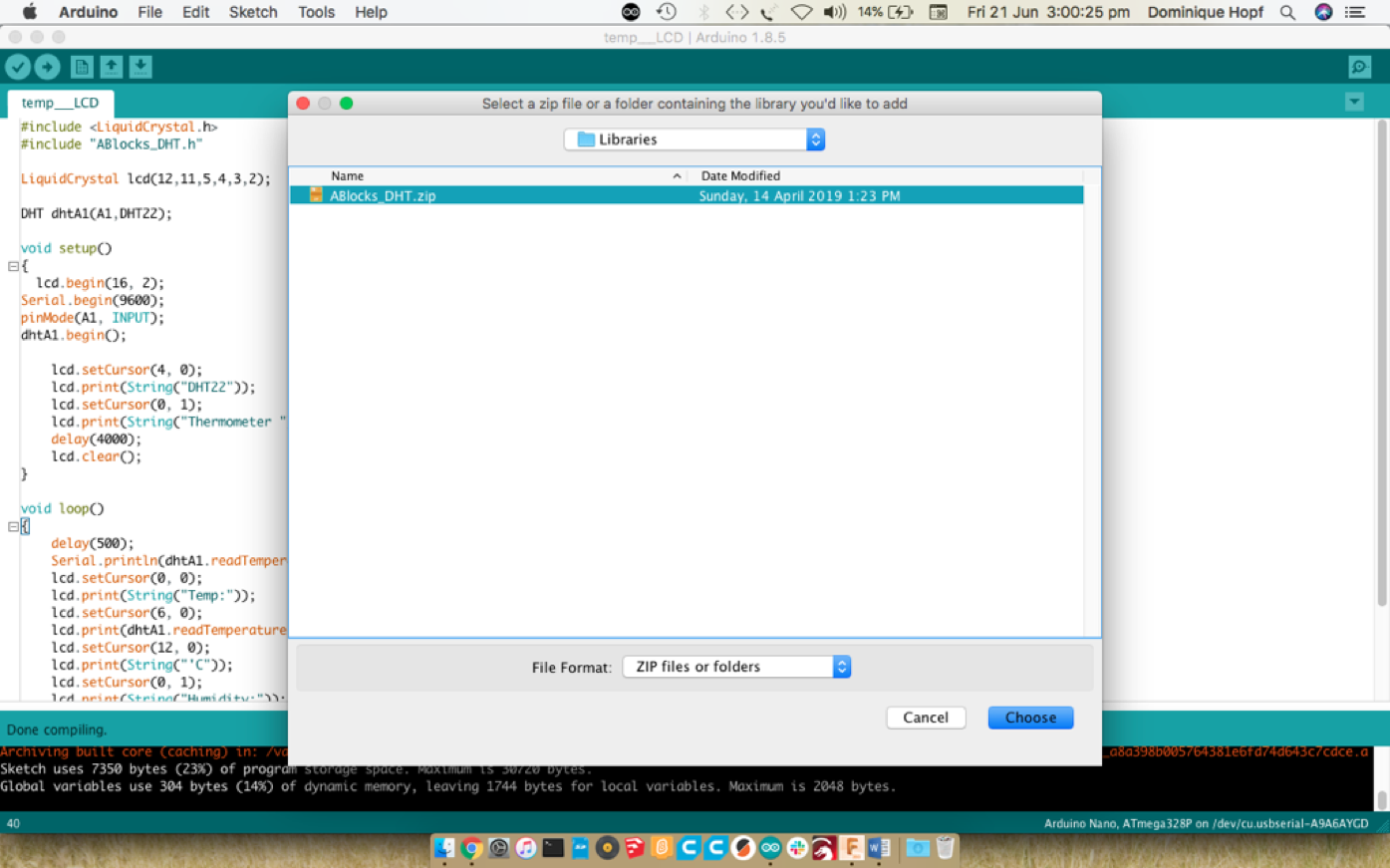Open the Help menu
This screenshot has height=868, width=1390.
point(371,12)
